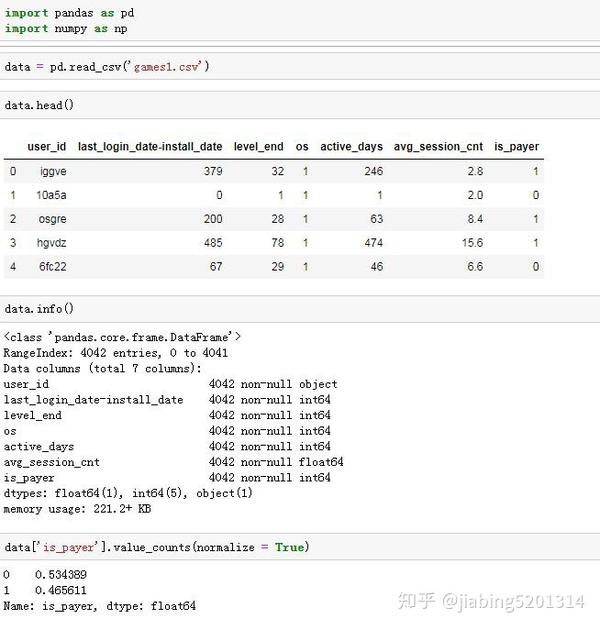The image size is (600, 630).
Task: Click the 'memory usage: 221.2+ KB' line
Action: tap(77, 509)
